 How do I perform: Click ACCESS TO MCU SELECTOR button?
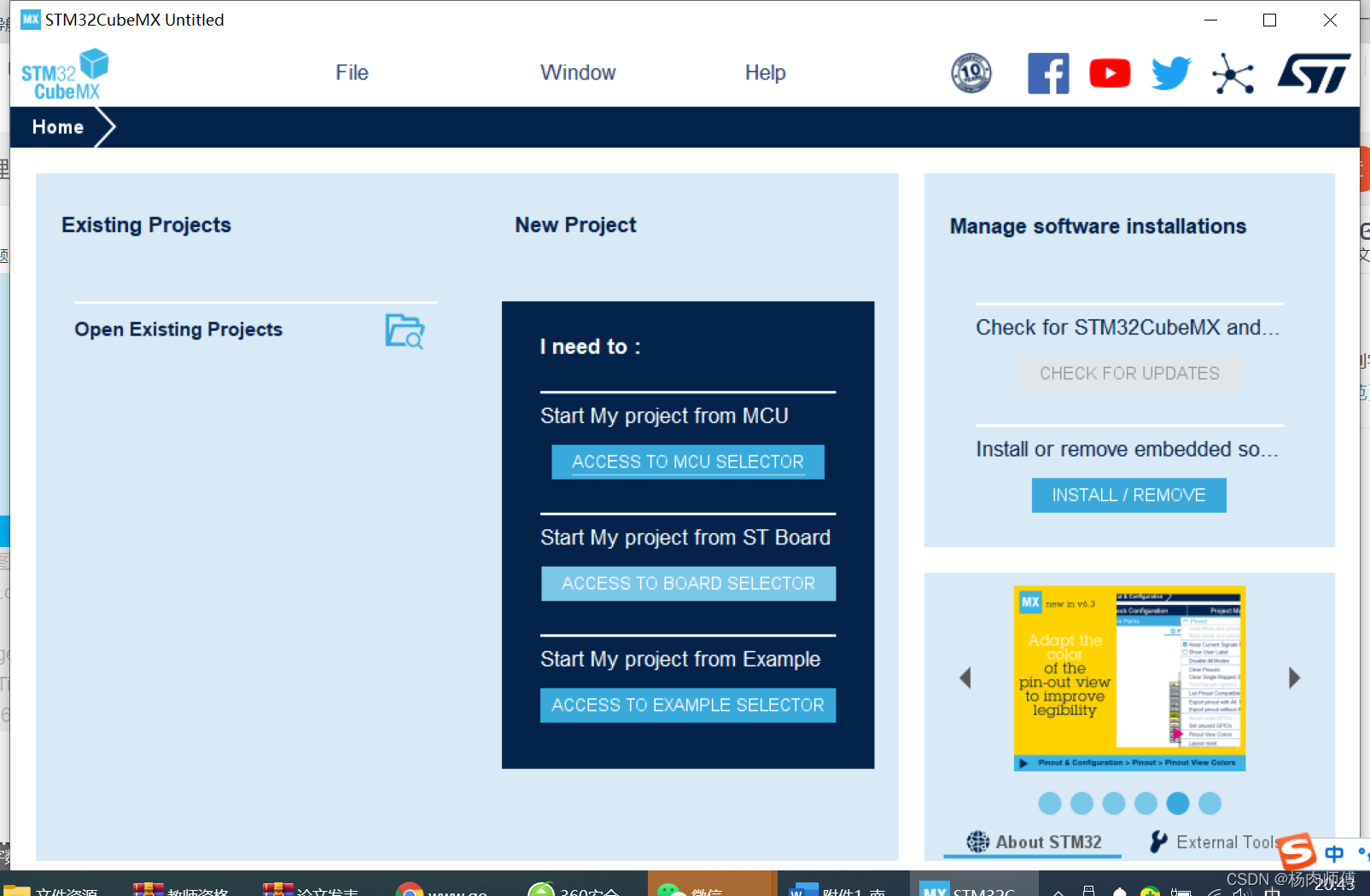pyautogui.click(x=688, y=462)
